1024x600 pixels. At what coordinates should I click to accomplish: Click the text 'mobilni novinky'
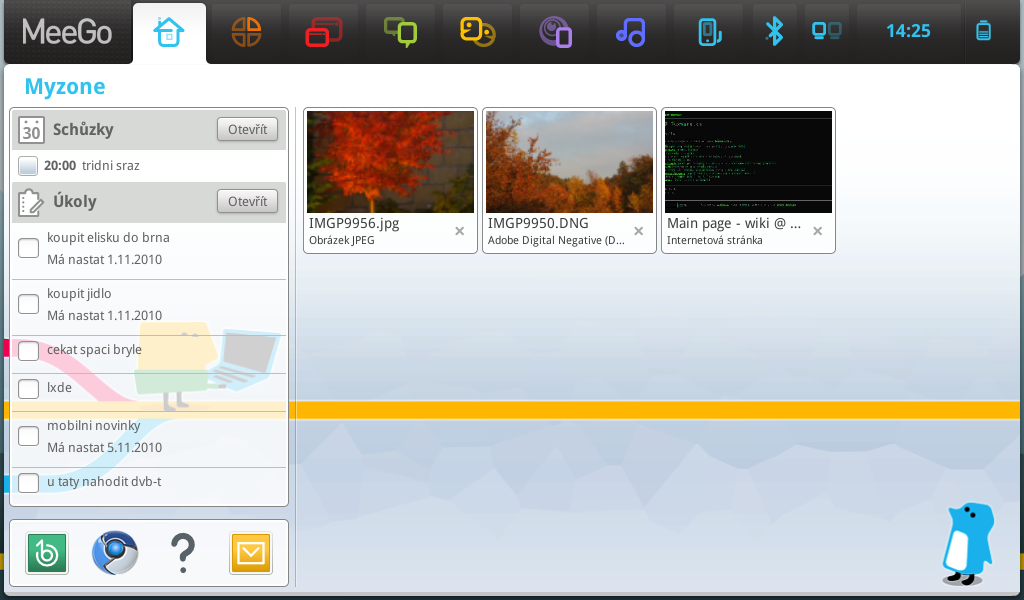(93, 426)
